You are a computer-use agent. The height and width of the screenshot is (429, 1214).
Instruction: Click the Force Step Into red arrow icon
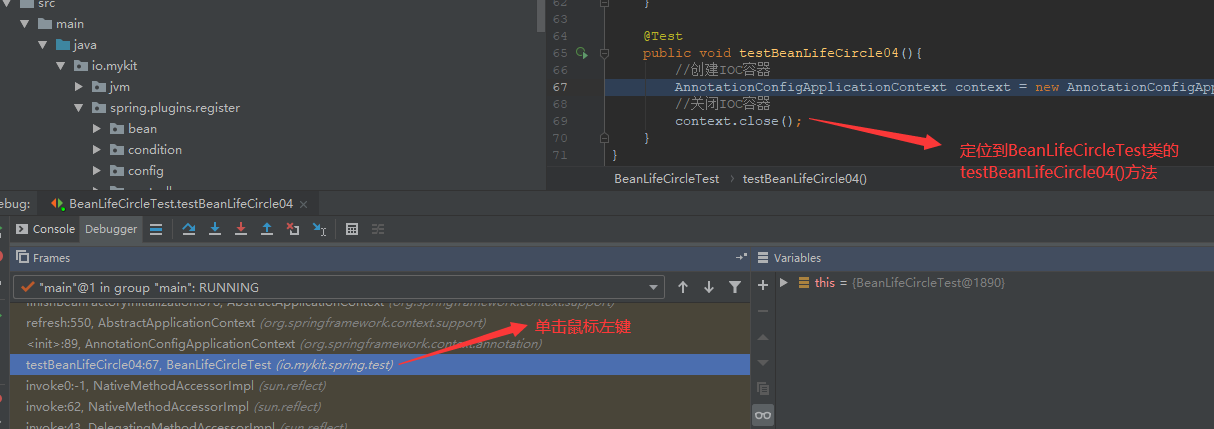(241, 229)
